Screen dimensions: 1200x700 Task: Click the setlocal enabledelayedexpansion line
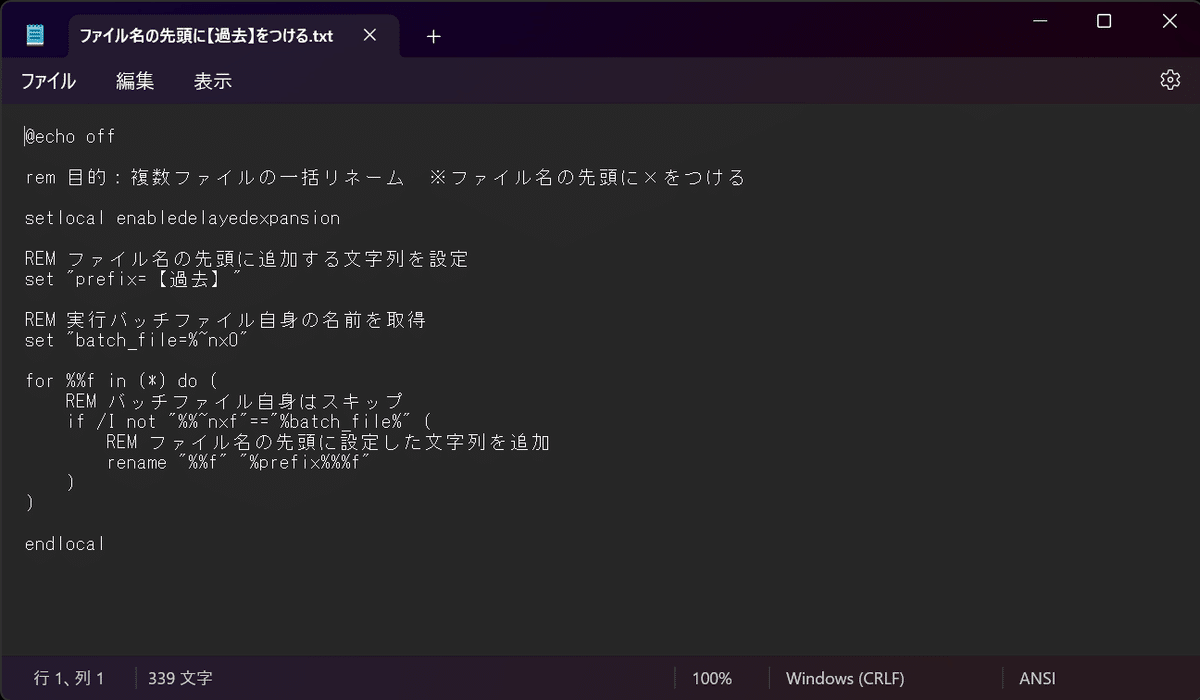pos(183,217)
